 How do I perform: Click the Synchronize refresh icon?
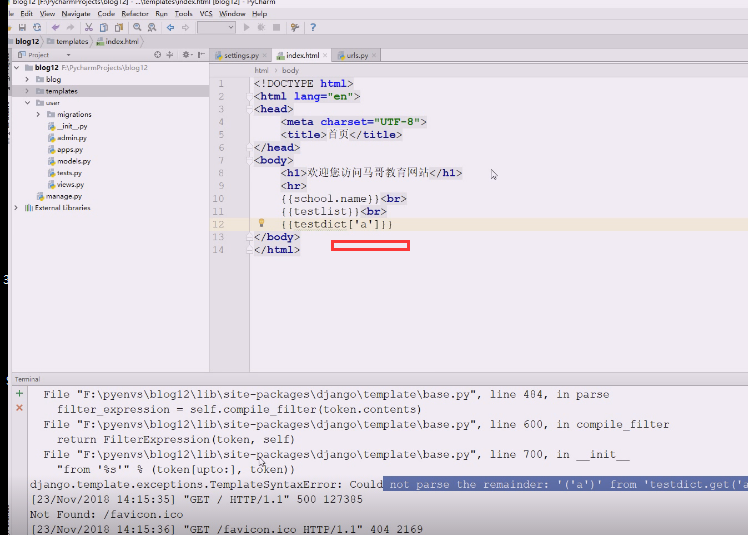37,28
